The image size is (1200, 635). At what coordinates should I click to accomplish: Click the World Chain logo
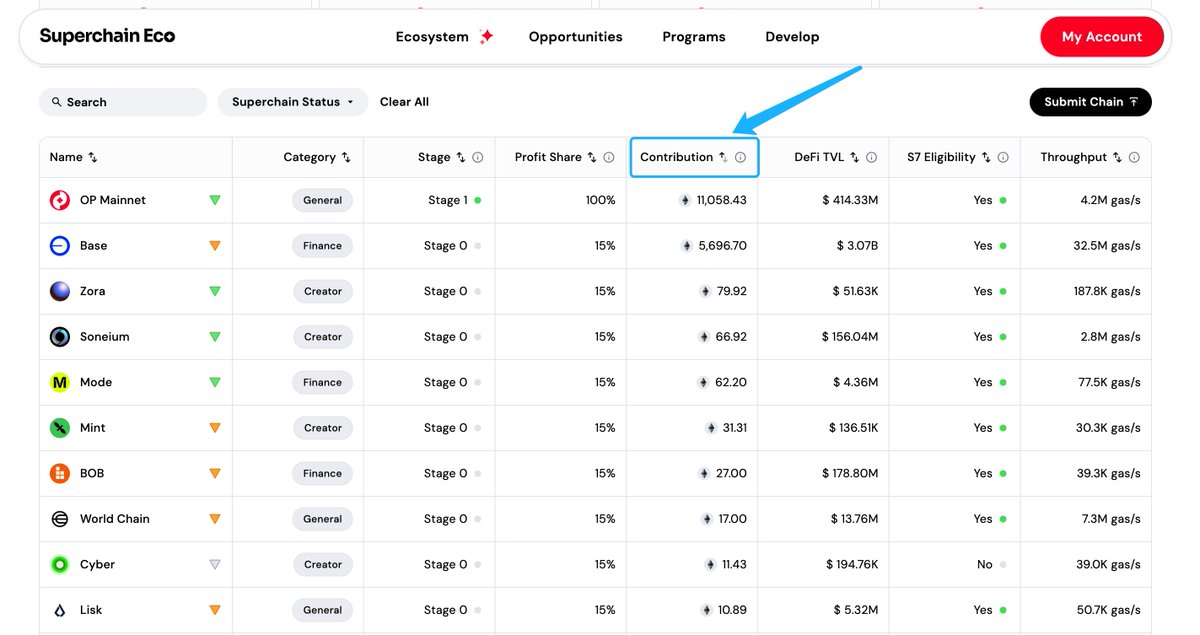coord(60,519)
